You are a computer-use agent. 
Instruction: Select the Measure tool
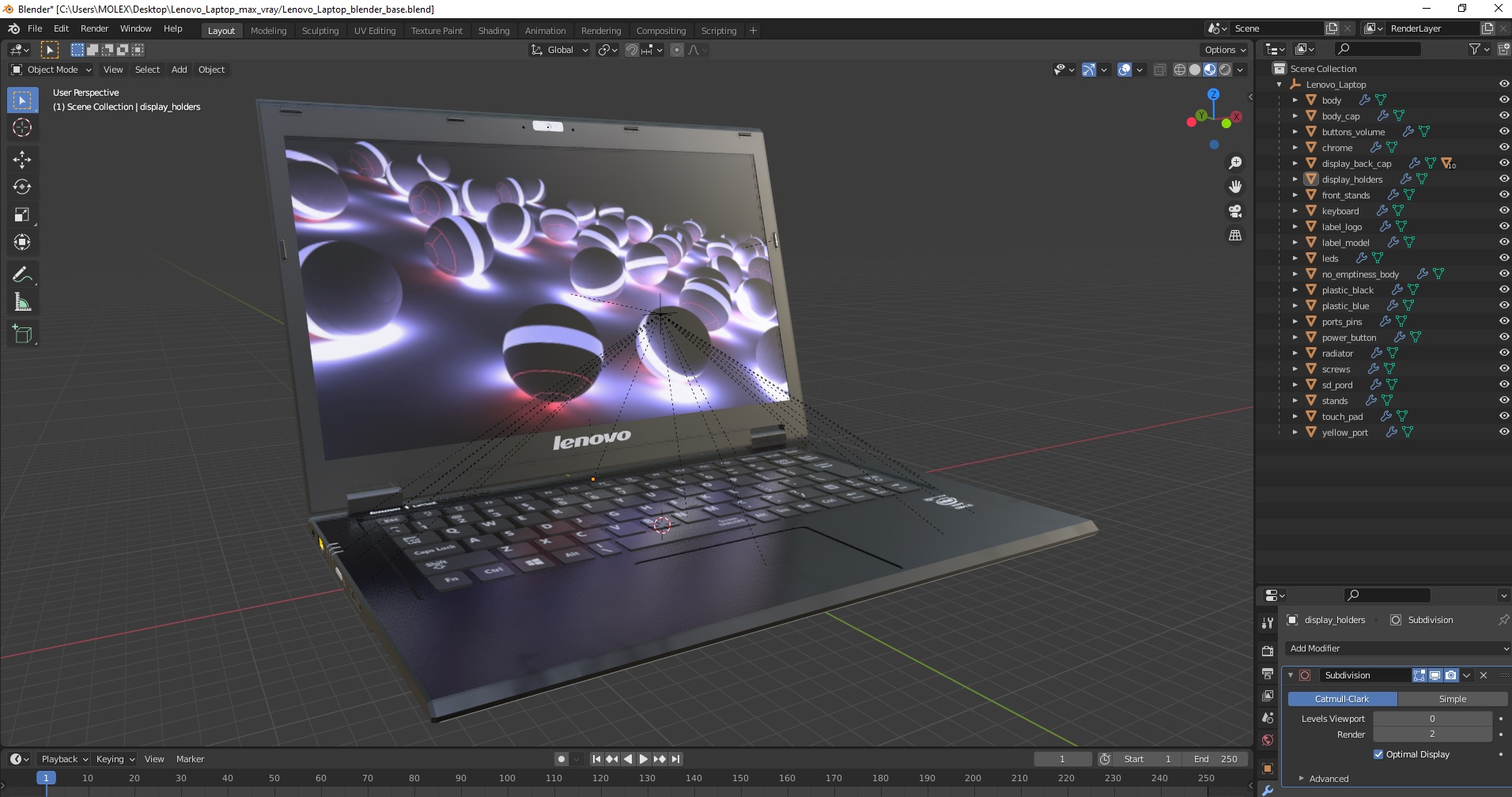[22, 302]
